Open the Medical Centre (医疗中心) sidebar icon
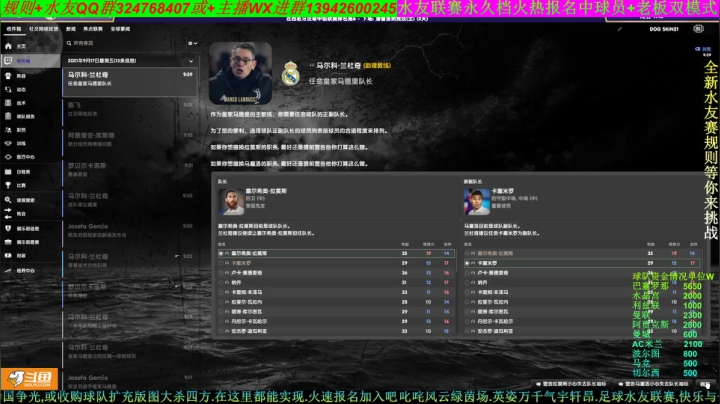The height and width of the screenshot is (404, 720). click(8, 157)
